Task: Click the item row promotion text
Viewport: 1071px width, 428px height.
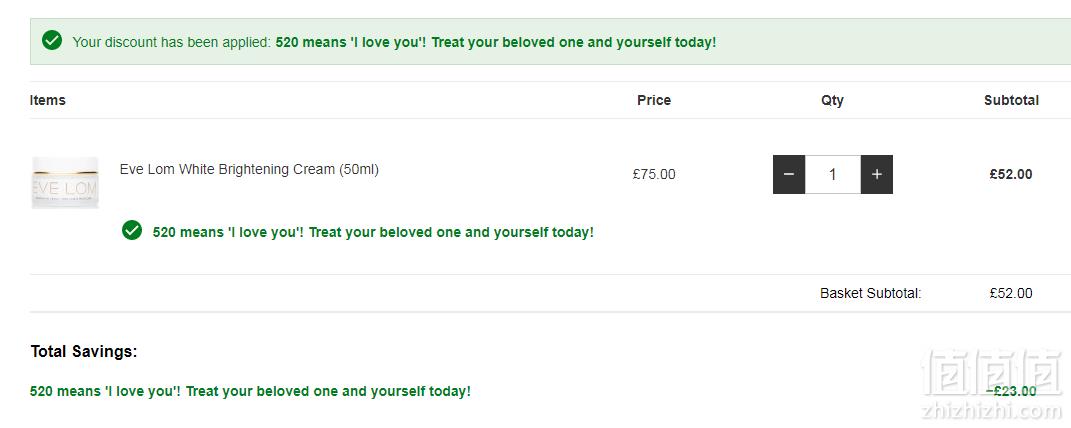Action: click(x=373, y=232)
